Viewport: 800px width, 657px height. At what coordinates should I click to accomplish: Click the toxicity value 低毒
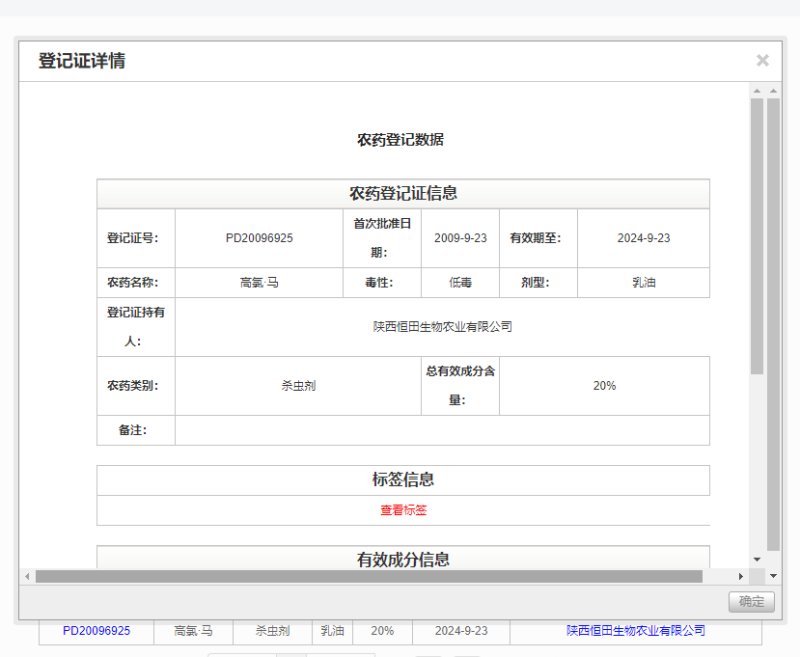(x=460, y=283)
